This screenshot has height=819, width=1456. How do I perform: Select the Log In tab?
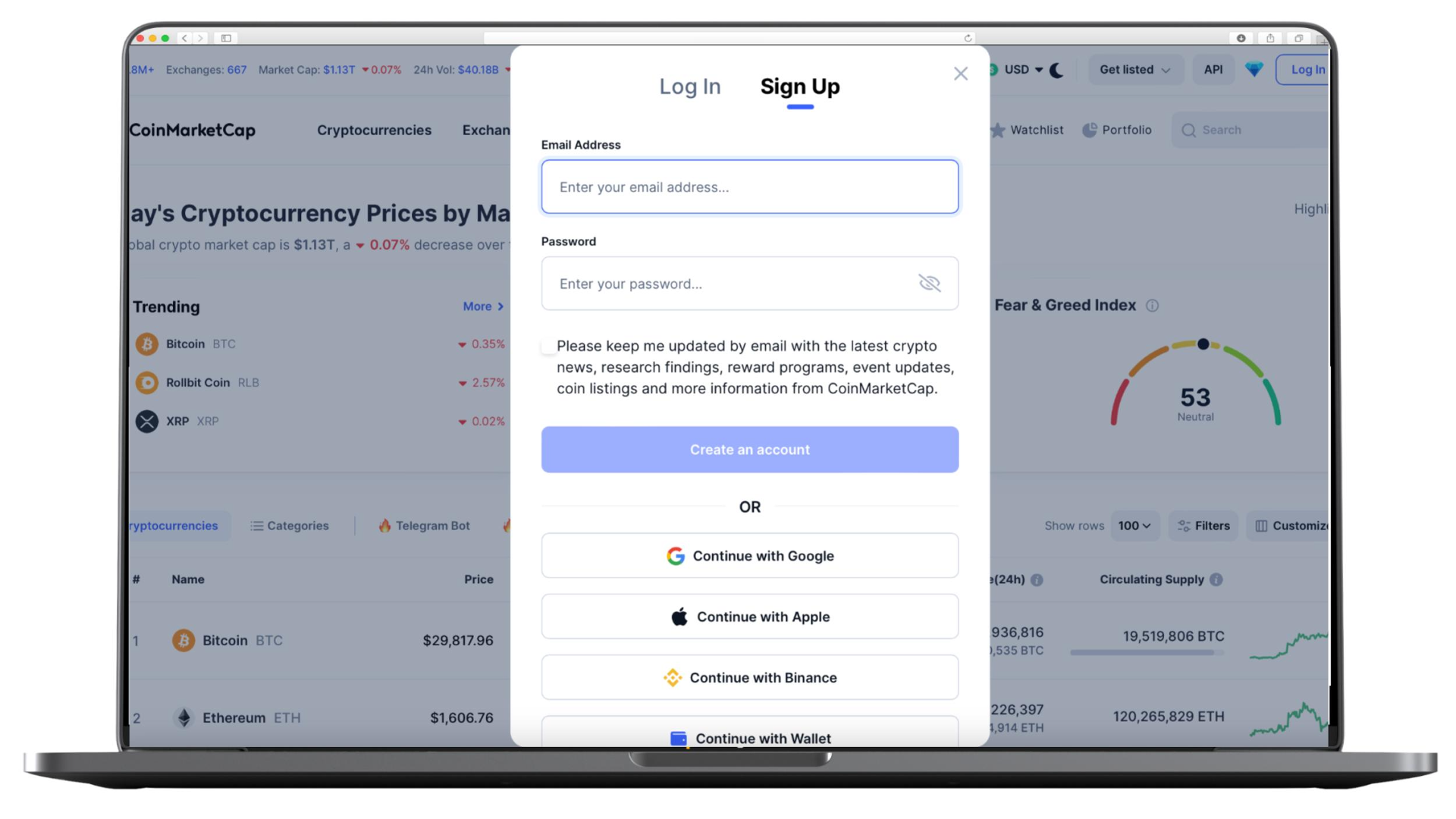[689, 86]
